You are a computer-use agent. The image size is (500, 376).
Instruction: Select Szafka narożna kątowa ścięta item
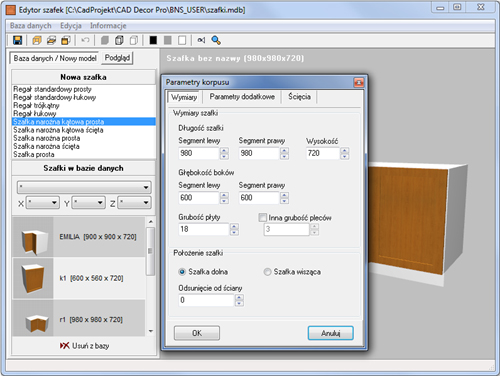pos(84,130)
